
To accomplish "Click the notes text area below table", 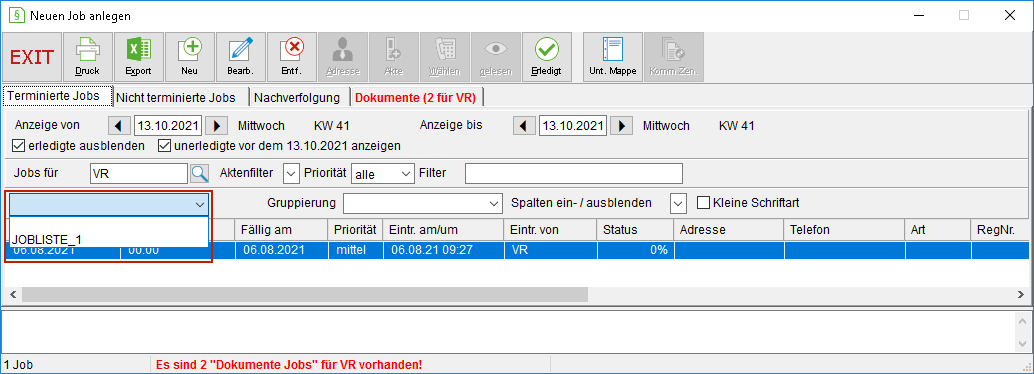I will [508, 331].
